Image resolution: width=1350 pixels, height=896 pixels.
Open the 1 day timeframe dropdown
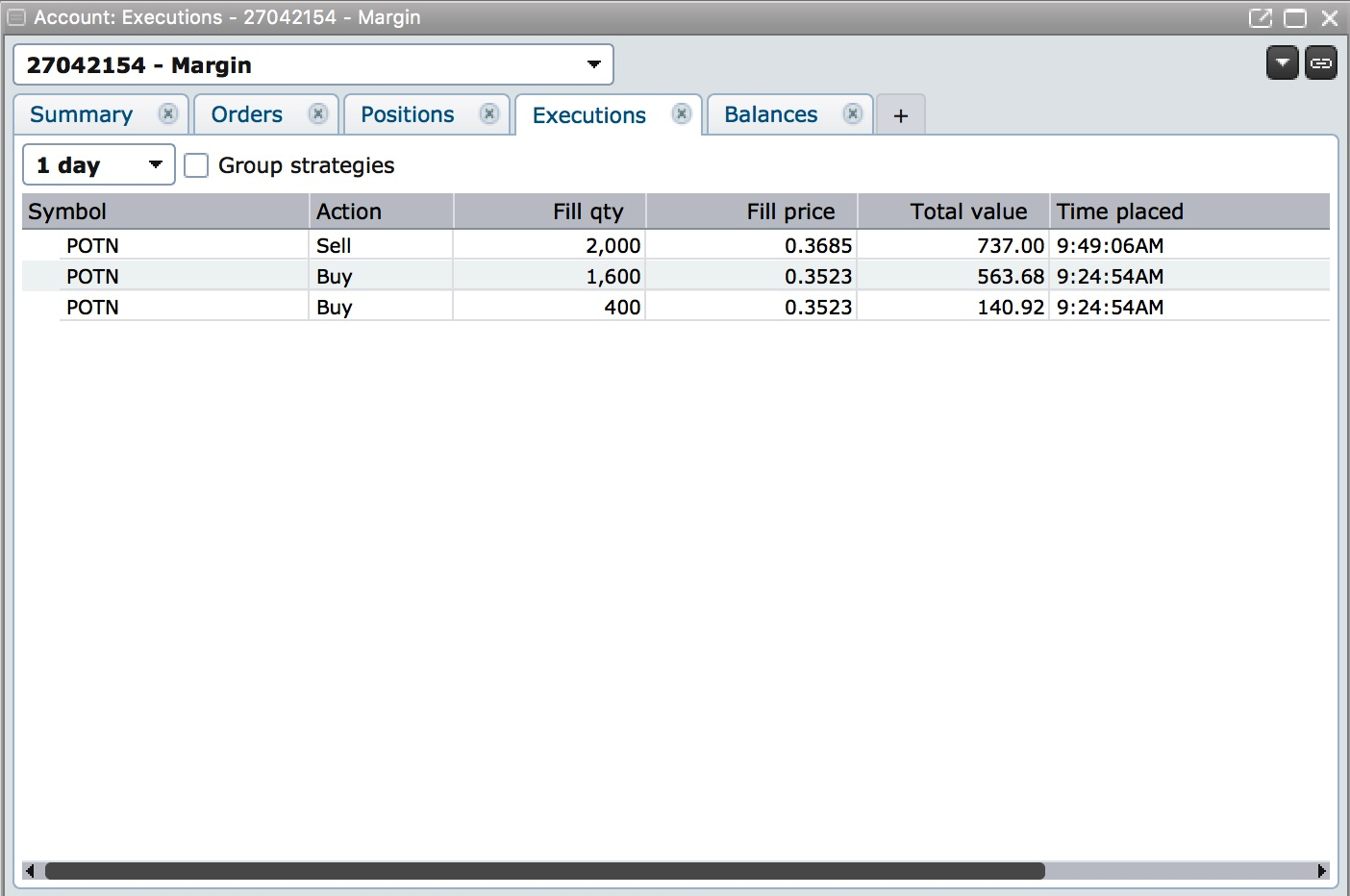click(x=98, y=165)
